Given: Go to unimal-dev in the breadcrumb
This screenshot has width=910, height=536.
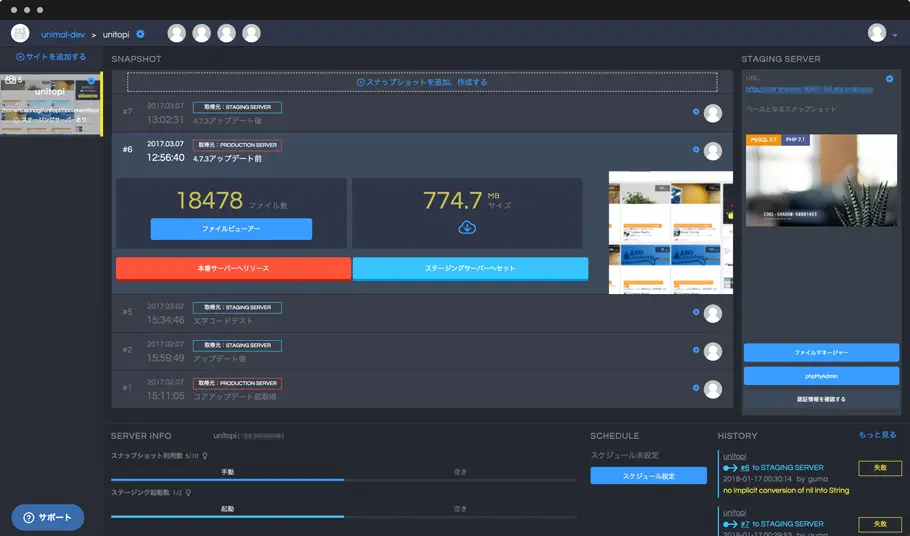Looking at the screenshot, I should pos(62,34).
